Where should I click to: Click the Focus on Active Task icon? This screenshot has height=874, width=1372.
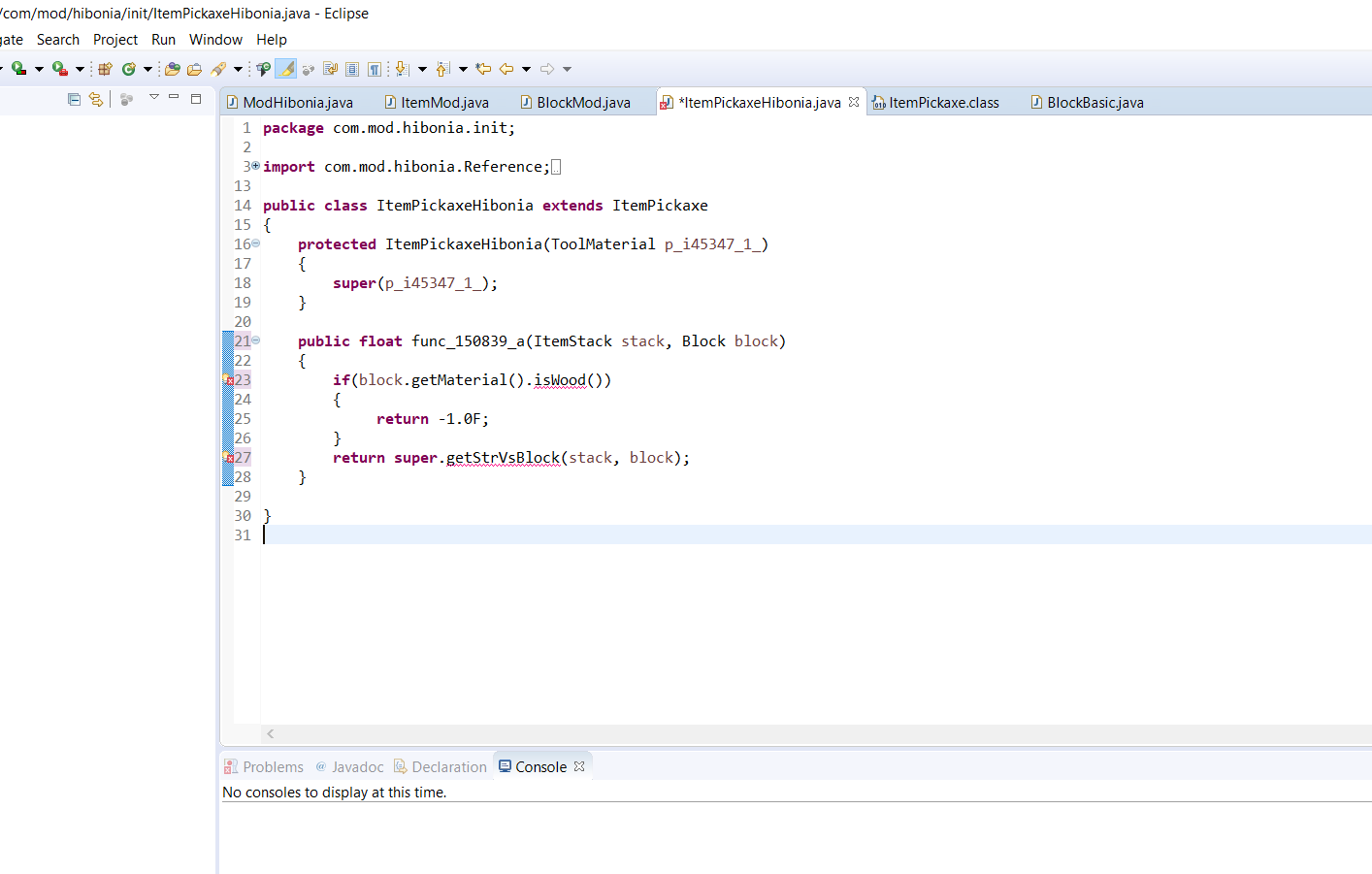pyautogui.click(x=126, y=99)
